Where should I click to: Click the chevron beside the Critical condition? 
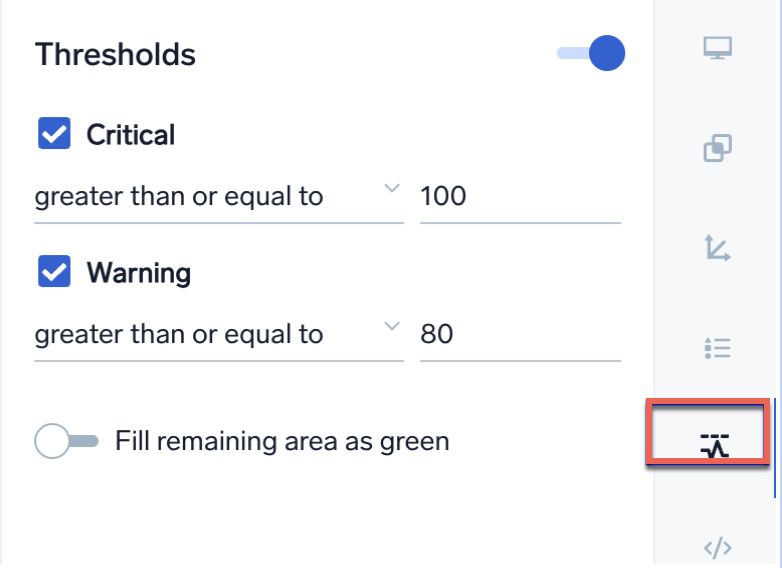pos(392,189)
